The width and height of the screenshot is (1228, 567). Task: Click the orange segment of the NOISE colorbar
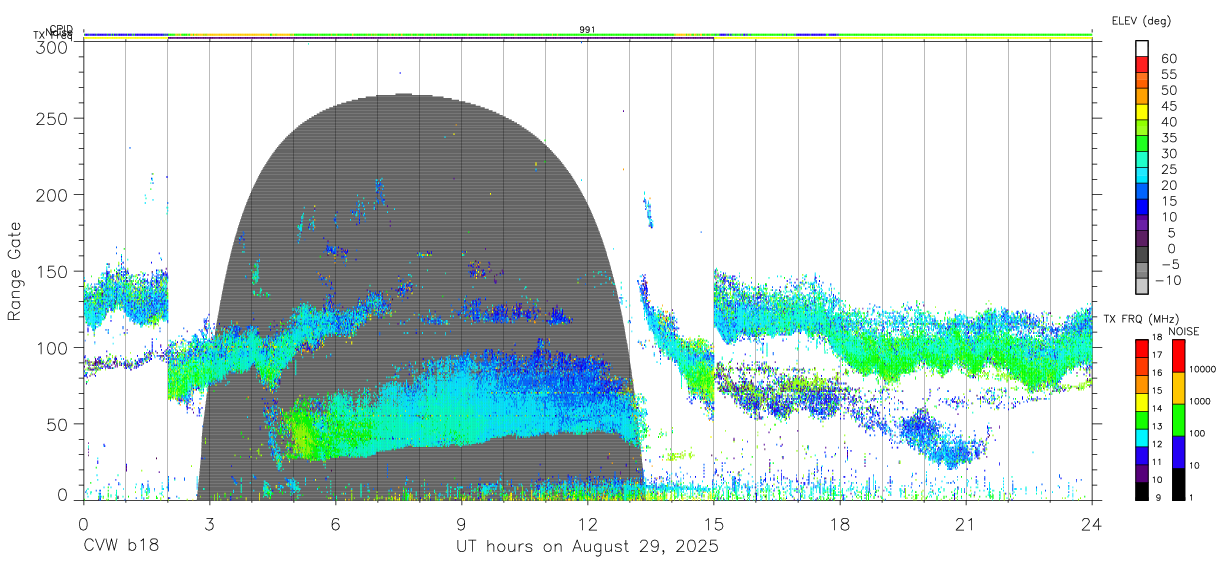tap(1177, 388)
